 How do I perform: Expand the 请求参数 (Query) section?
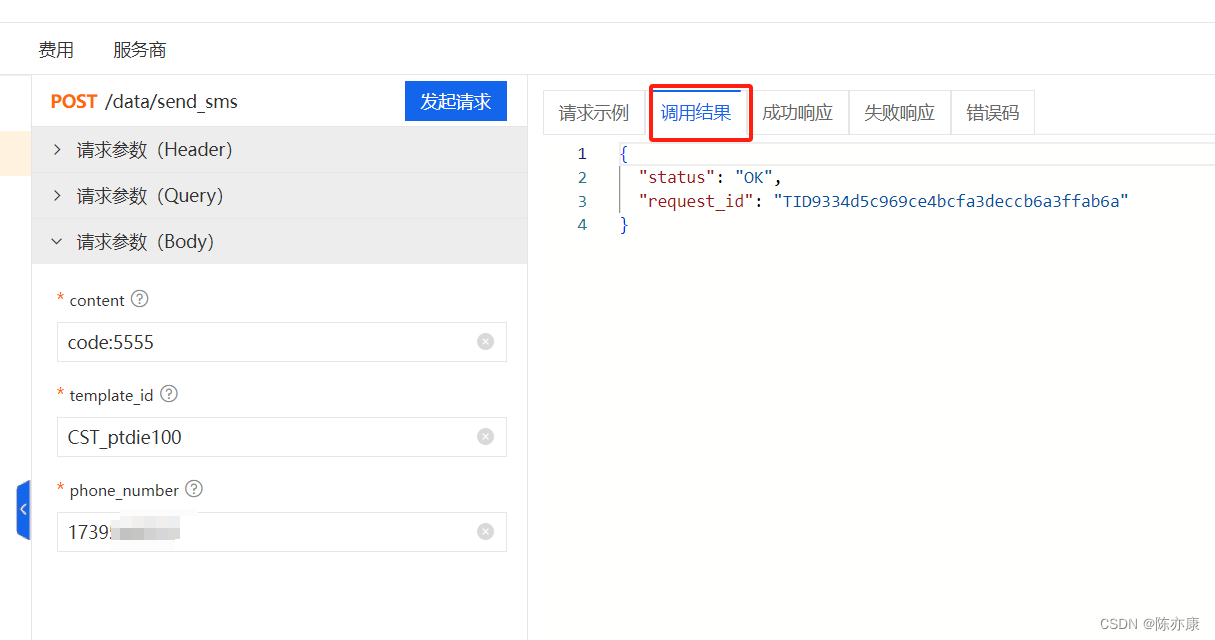pyautogui.click(x=279, y=196)
